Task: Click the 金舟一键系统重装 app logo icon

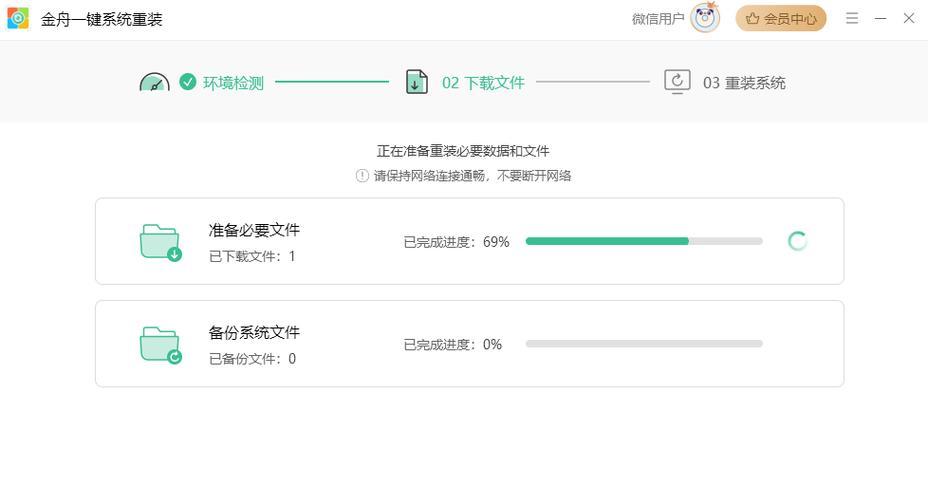Action: click(x=18, y=18)
